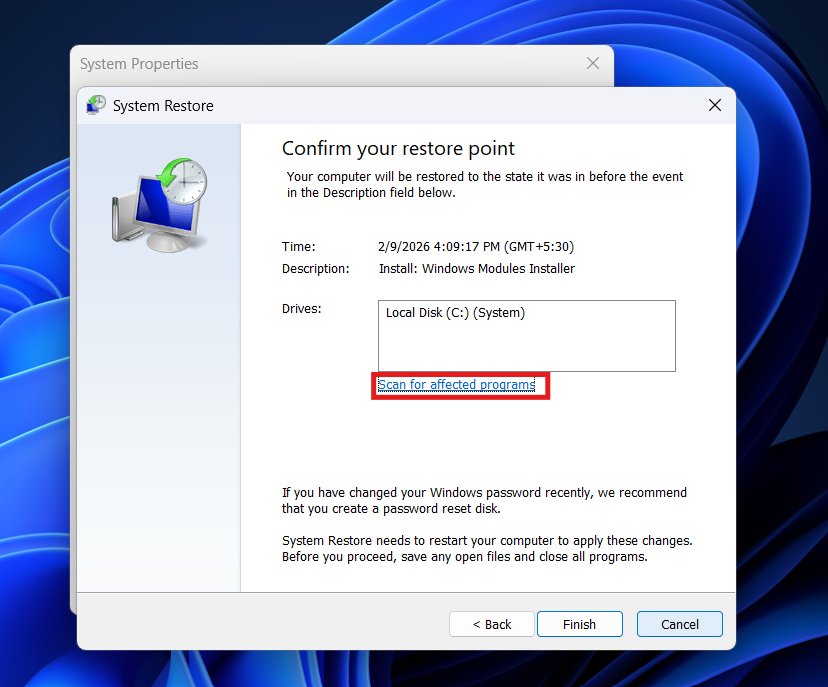Viewport: 828px width, 687px height.
Task: Open Scan for affected programs link
Action: 456,385
